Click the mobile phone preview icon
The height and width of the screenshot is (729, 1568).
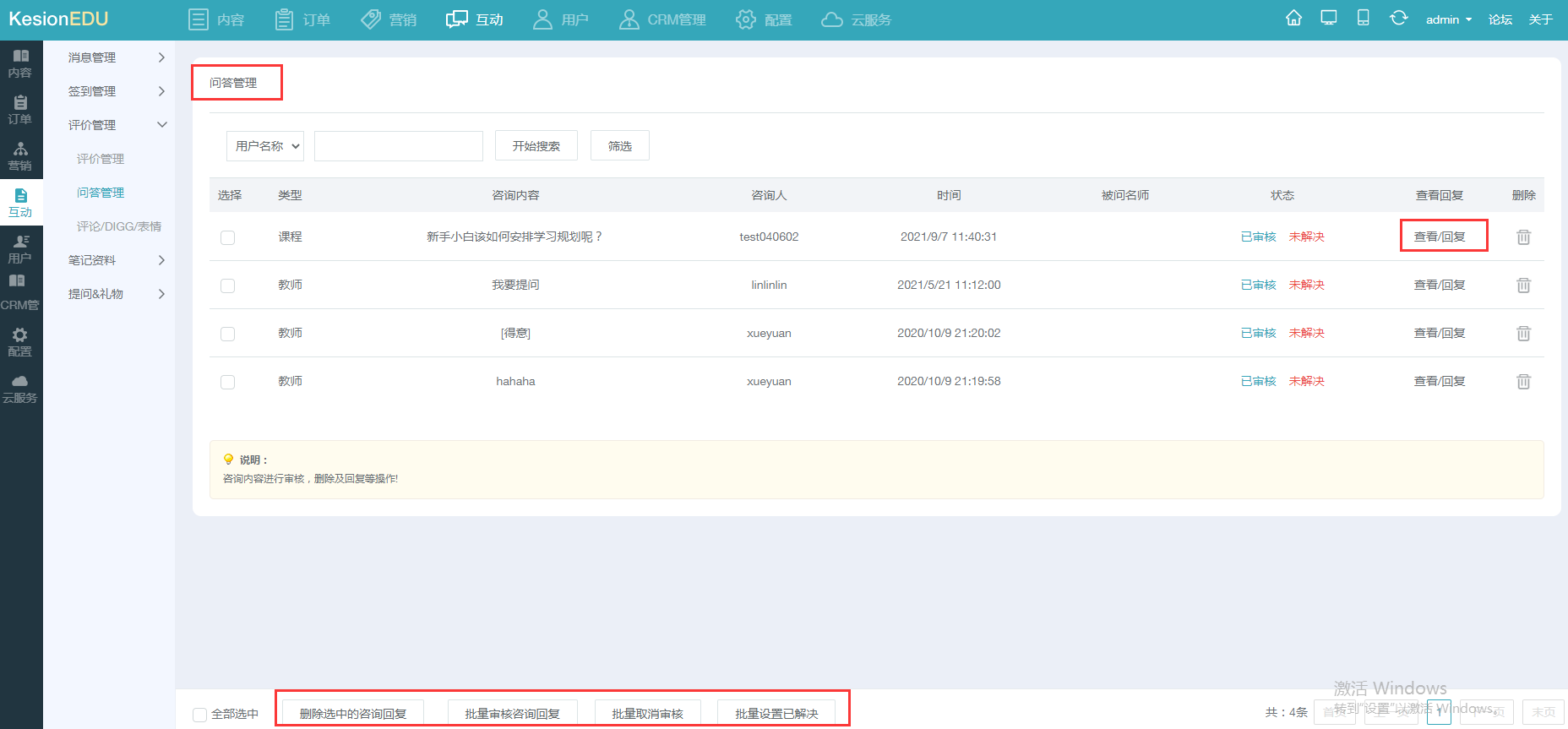coord(1363,19)
